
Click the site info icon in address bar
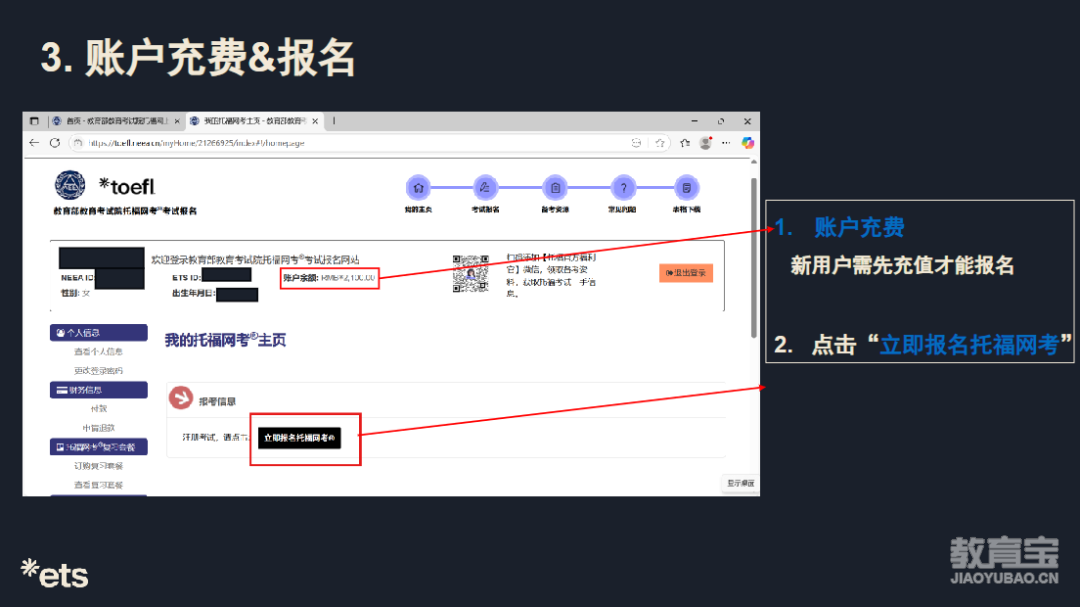[78, 143]
